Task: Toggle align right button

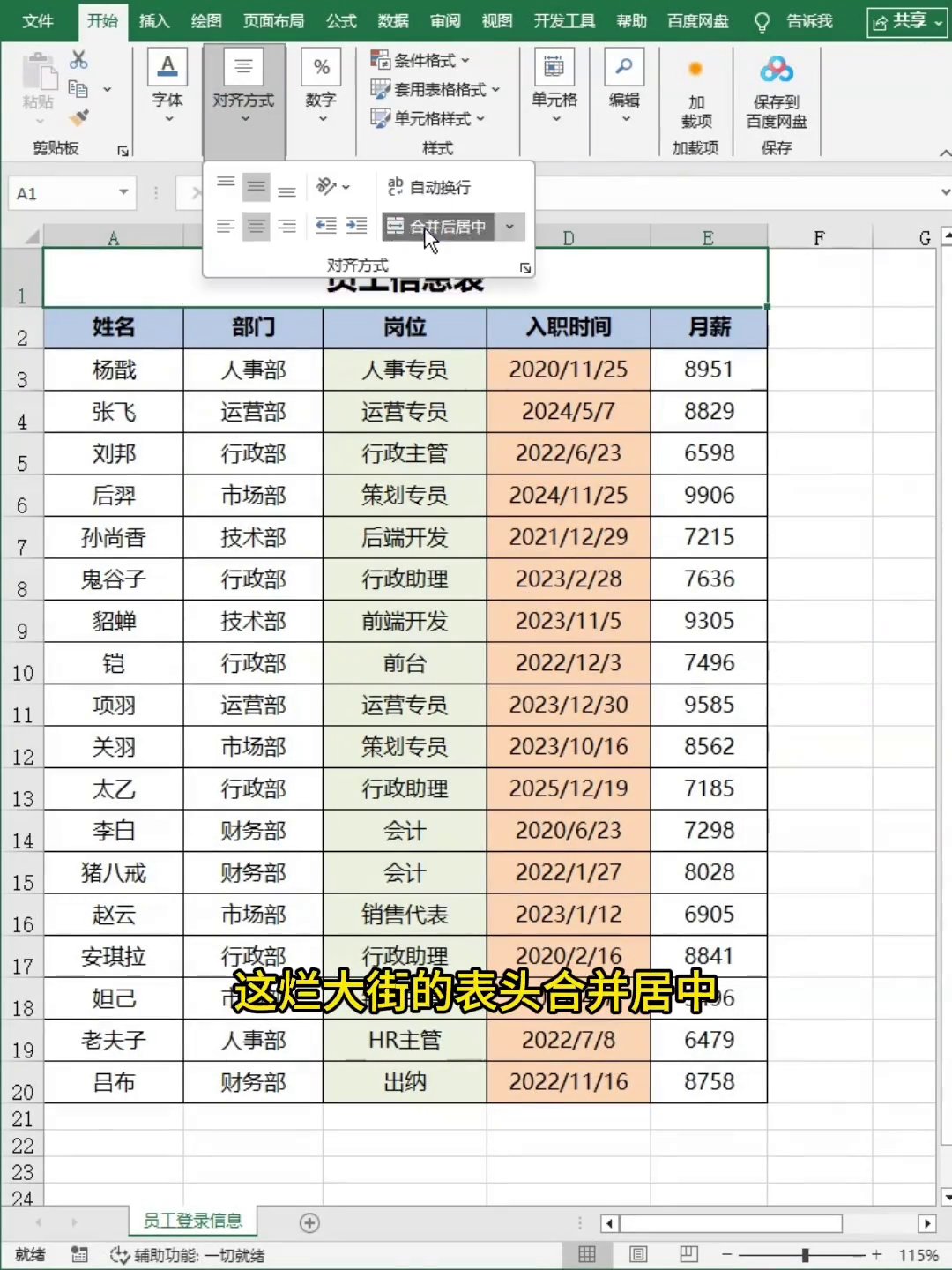Action: pos(286,227)
